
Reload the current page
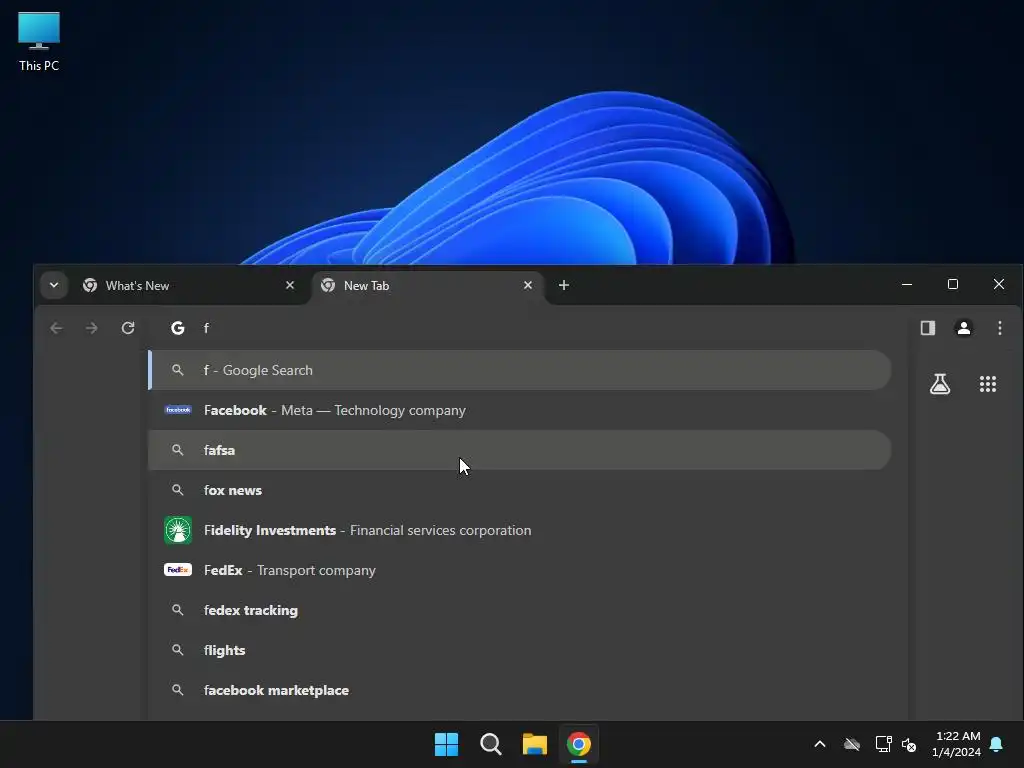pos(128,328)
